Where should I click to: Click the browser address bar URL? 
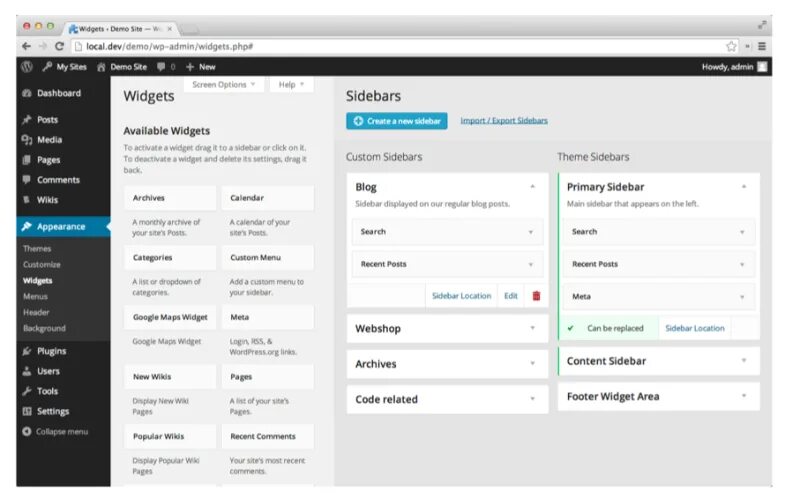coord(169,46)
